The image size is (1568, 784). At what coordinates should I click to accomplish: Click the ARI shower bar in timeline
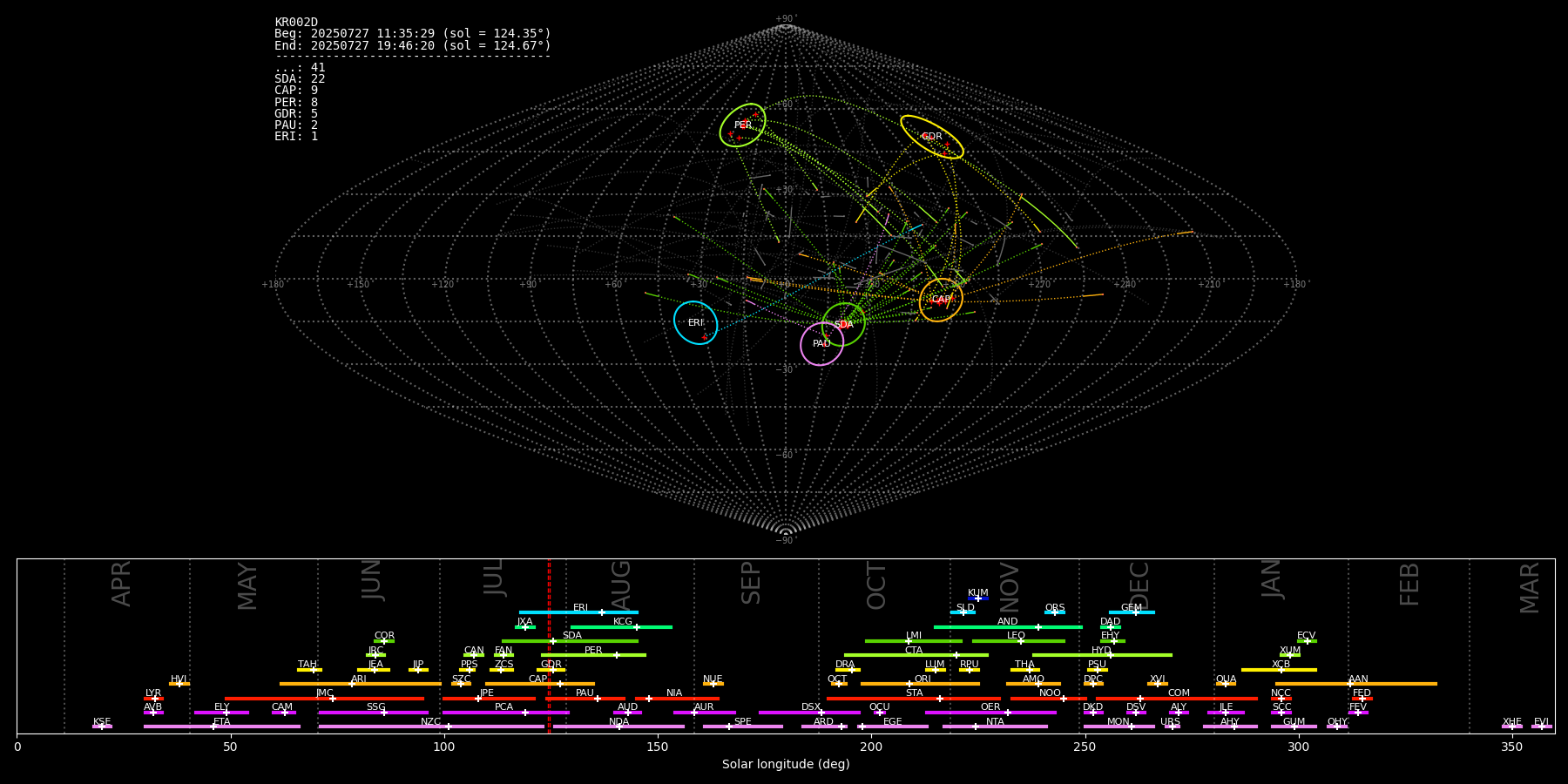(361, 684)
